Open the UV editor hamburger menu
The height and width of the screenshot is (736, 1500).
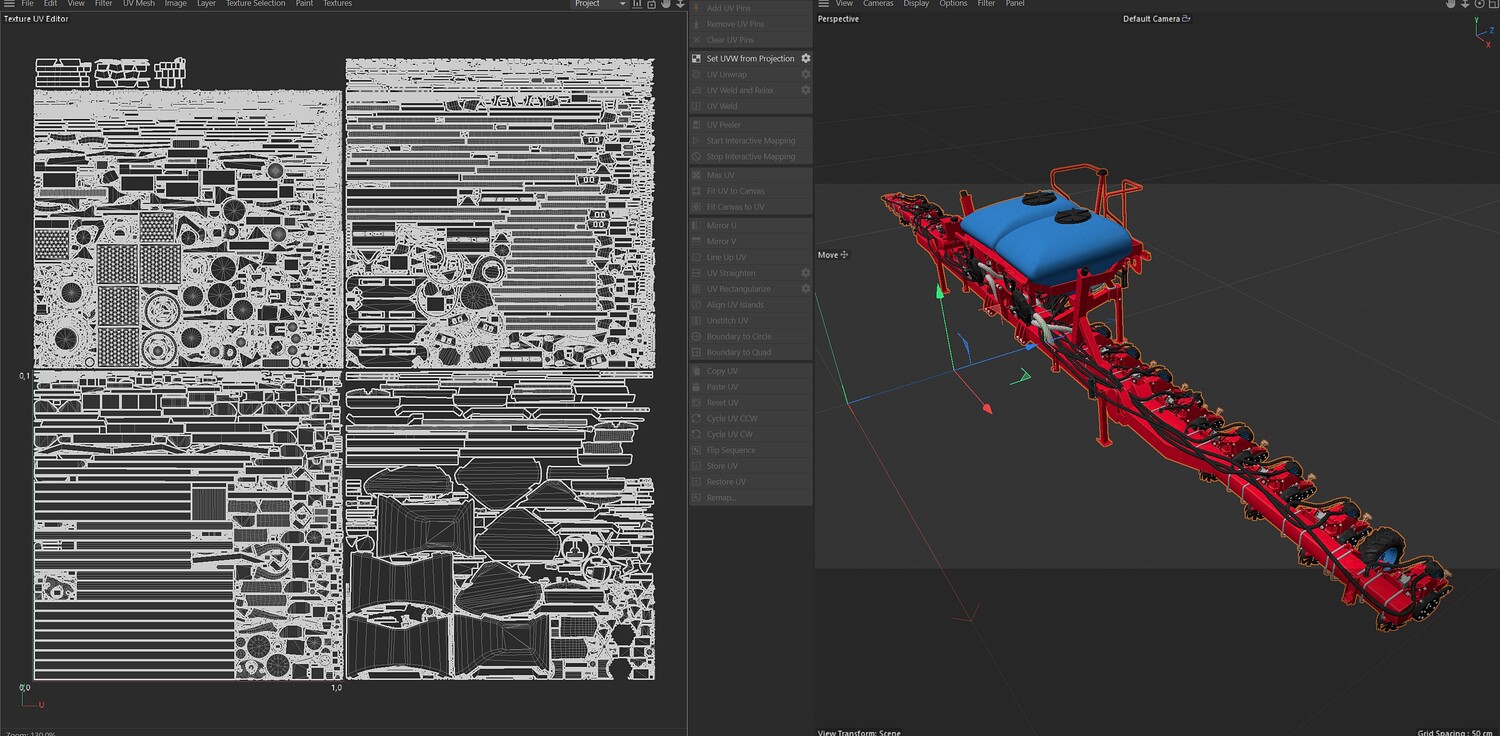tap(7, 4)
